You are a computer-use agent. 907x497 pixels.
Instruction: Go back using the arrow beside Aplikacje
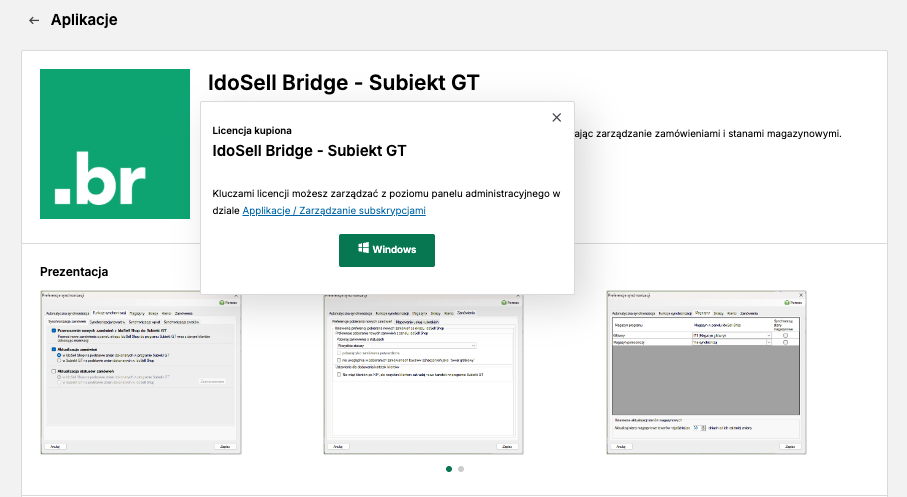click(x=34, y=20)
